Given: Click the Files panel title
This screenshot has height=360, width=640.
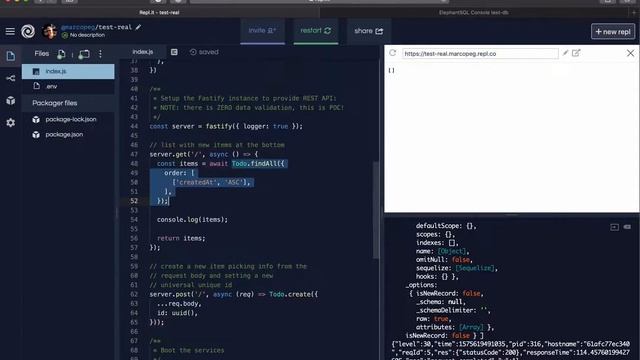Looking at the screenshot, I should tap(42, 54).
